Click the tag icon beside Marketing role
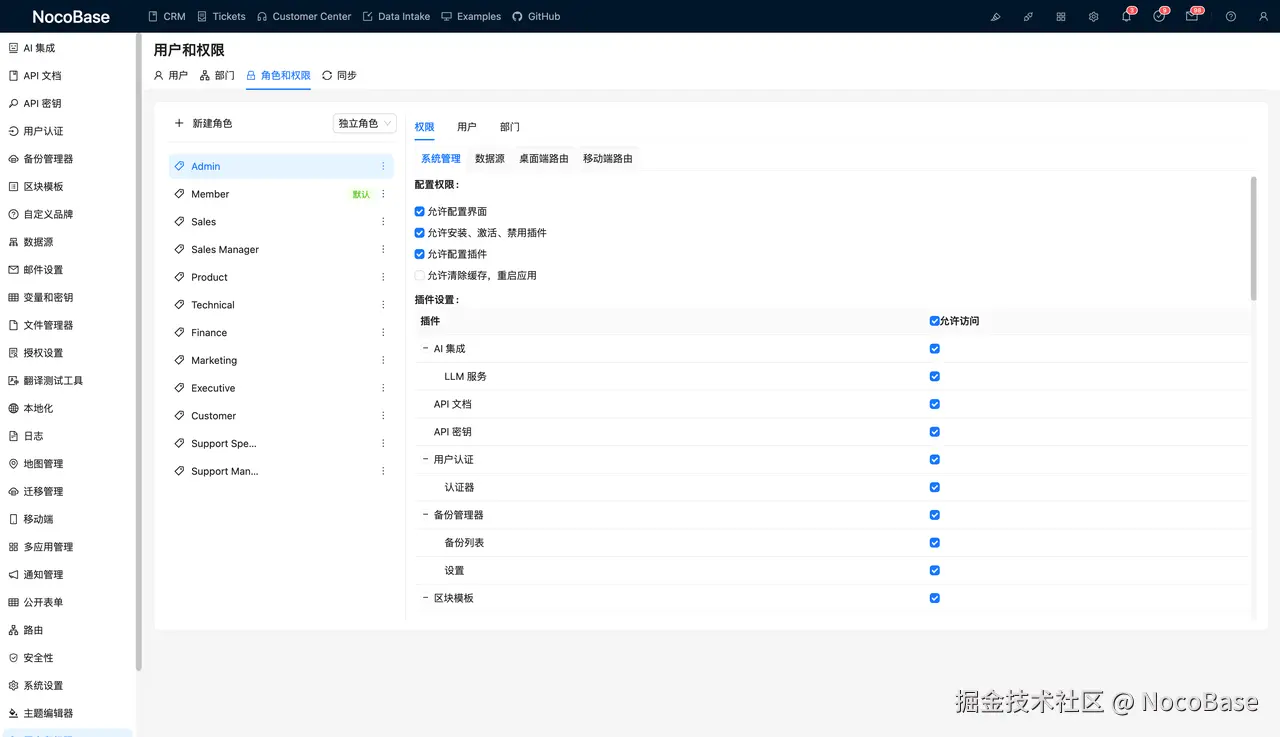This screenshot has width=1280, height=737. (x=179, y=360)
